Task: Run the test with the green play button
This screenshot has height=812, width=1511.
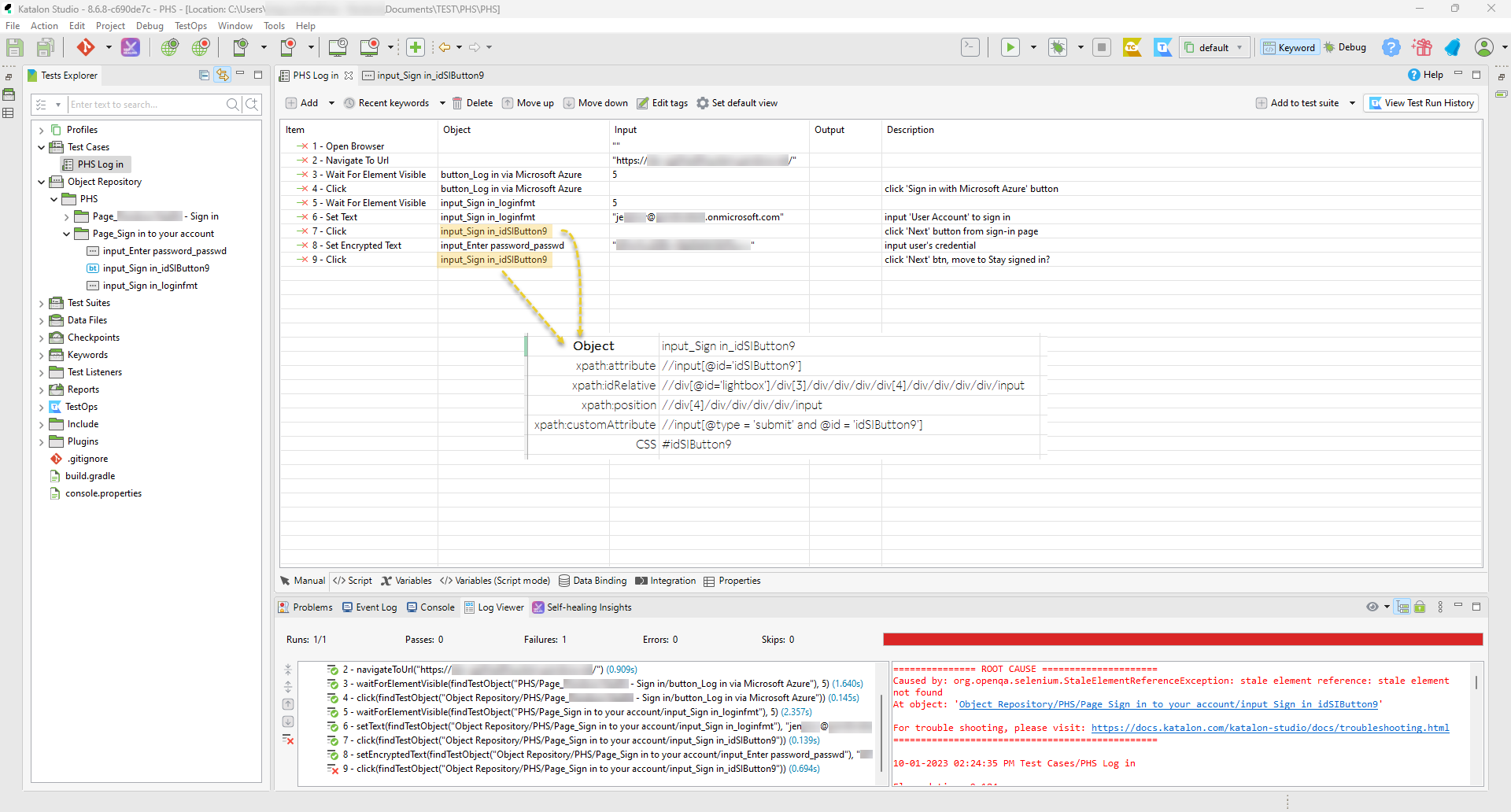Action: point(1010,47)
